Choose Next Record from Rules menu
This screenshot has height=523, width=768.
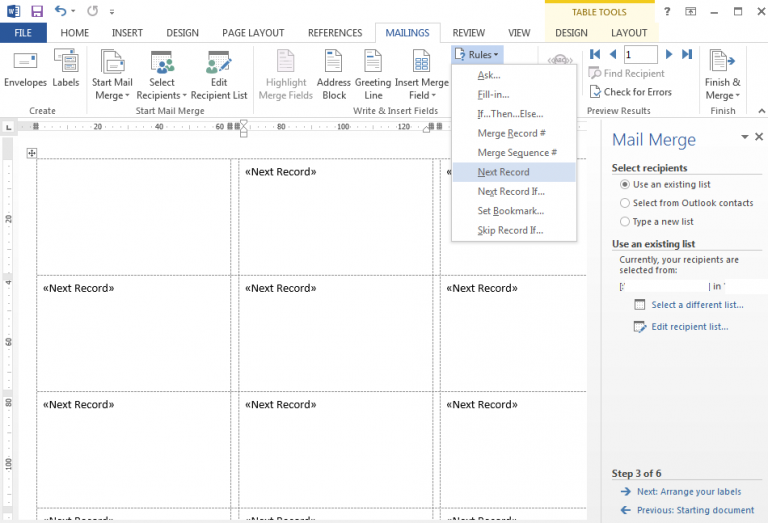pos(504,172)
